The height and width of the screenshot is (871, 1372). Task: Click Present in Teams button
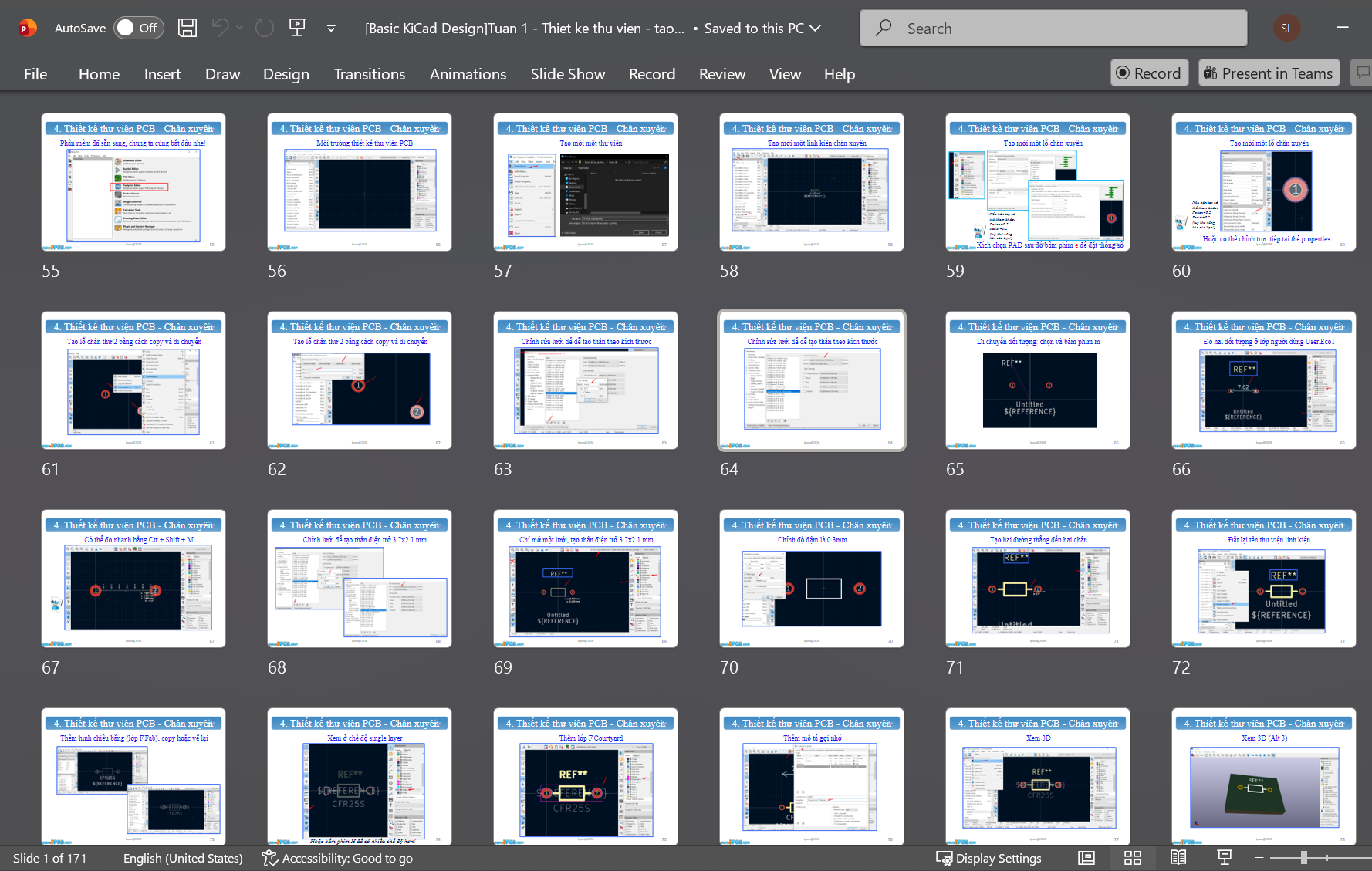[1269, 73]
